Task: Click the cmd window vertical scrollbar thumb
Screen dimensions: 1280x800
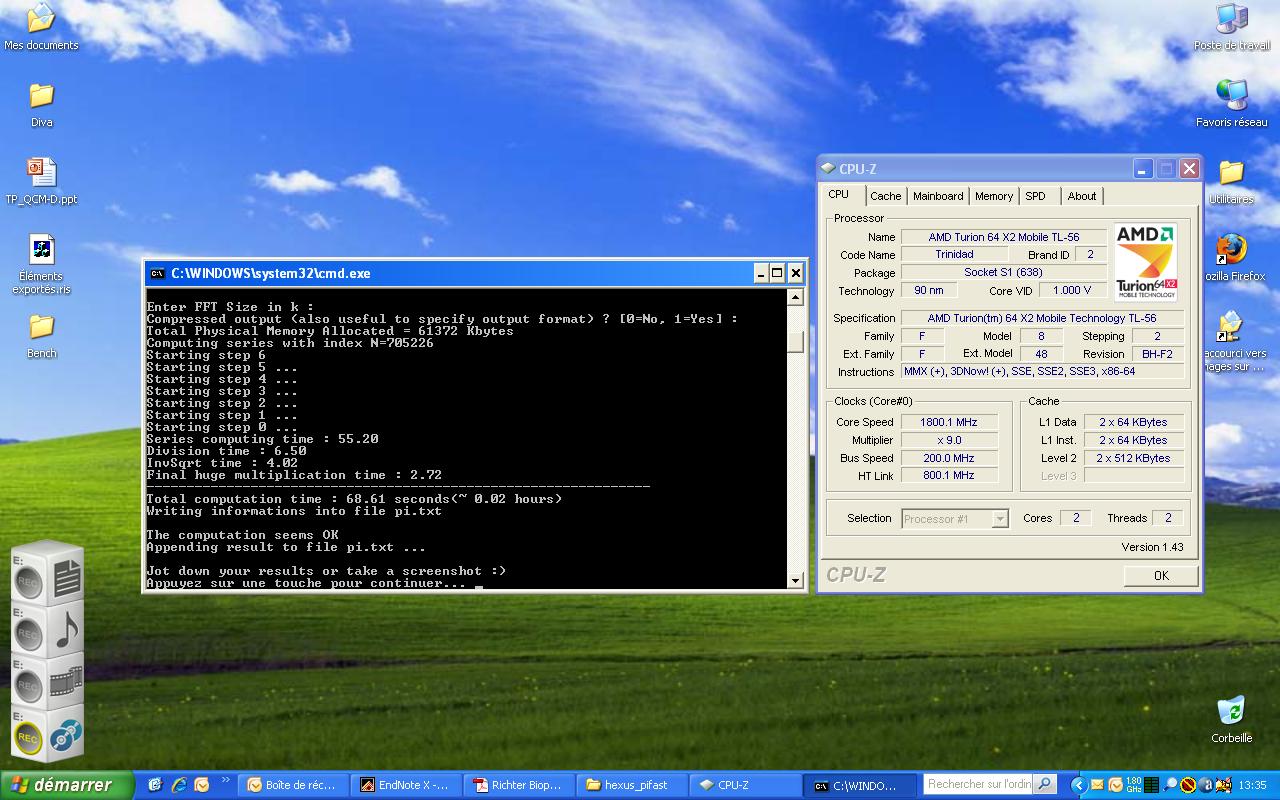Action: pos(796,341)
